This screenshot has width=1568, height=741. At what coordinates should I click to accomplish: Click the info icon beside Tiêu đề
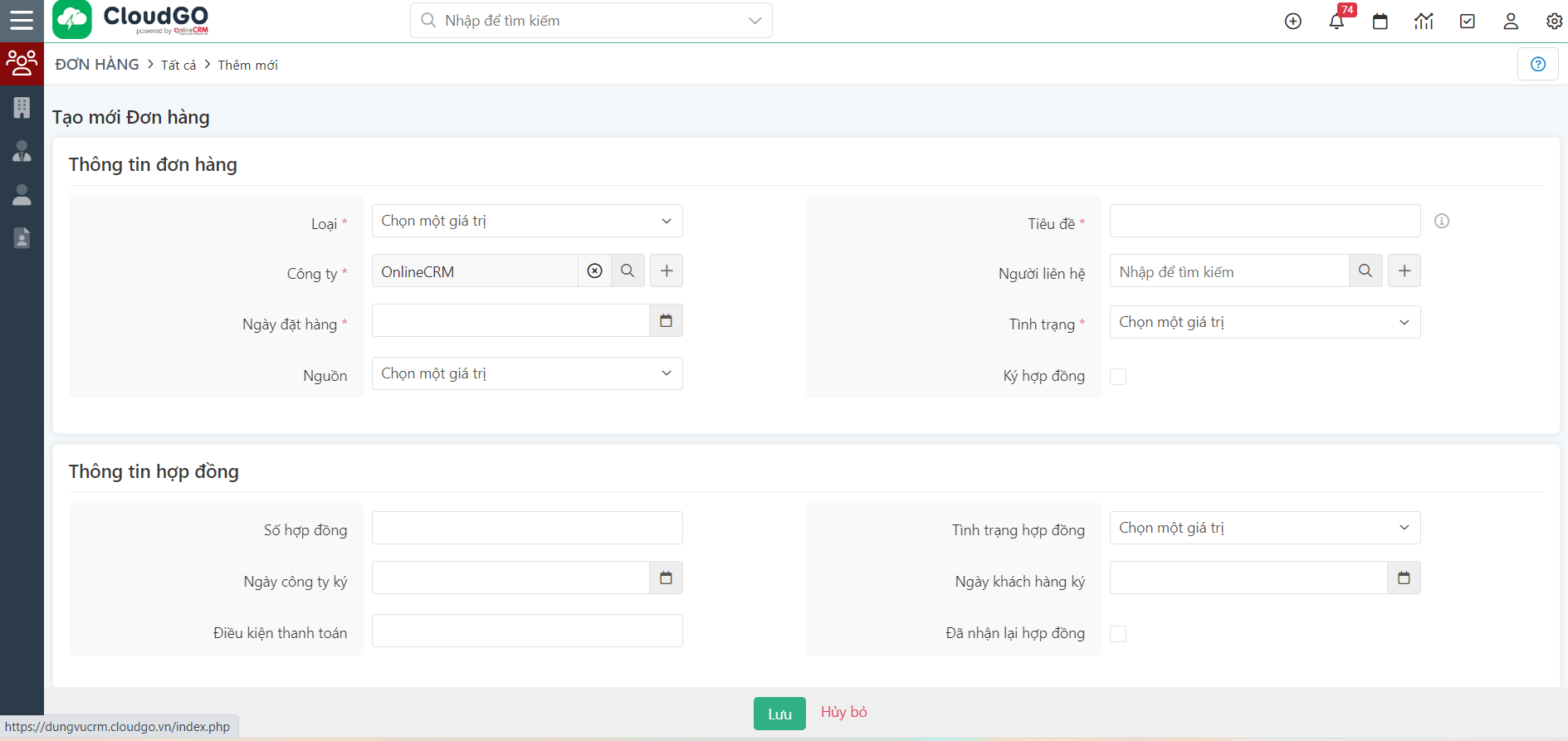click(x=1442, y=221)
